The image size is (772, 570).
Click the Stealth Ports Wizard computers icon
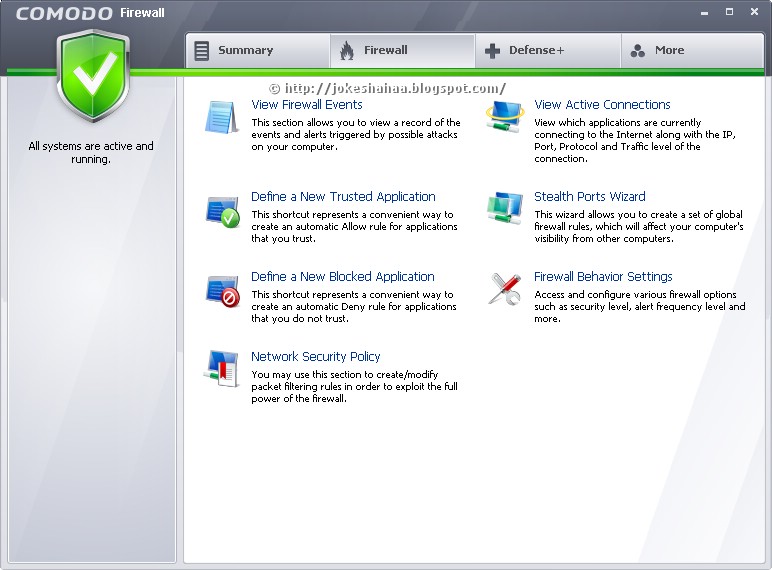(505, 209)
